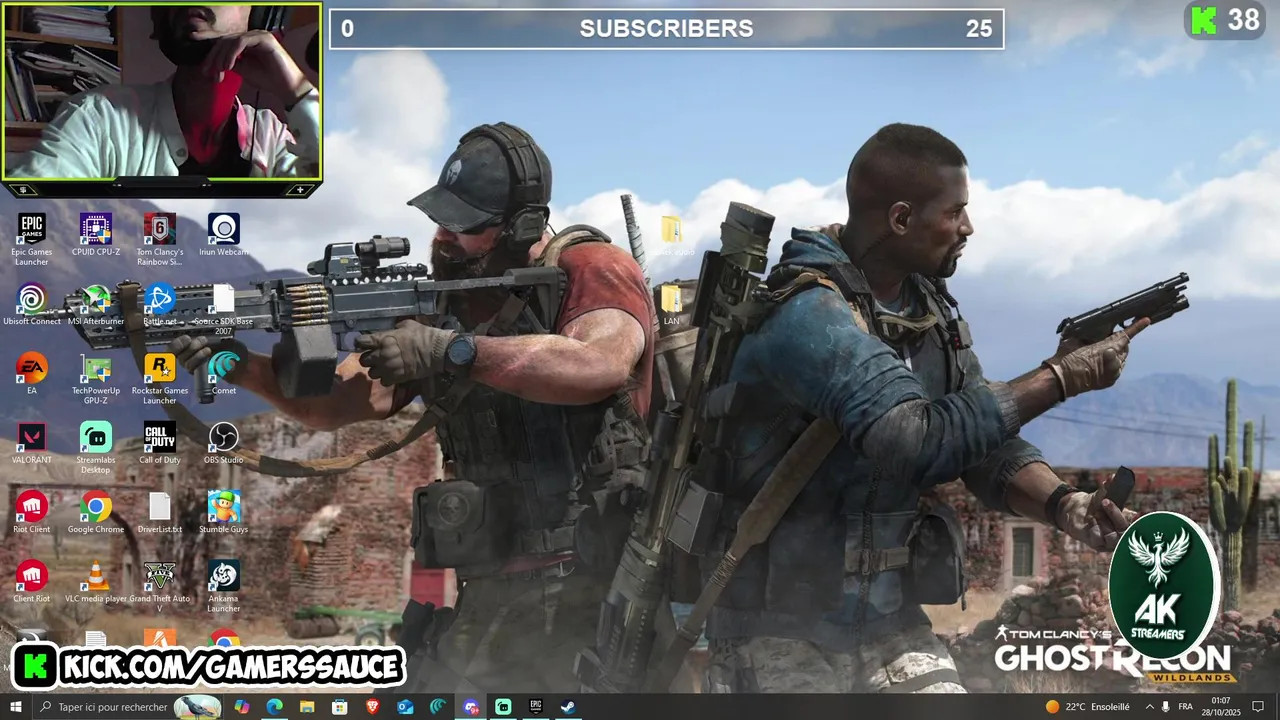Select the OBS Studio desktop icon
The height and width of the screenshot is (720, 1280).
pyautogui.click(x=224, y=443)
